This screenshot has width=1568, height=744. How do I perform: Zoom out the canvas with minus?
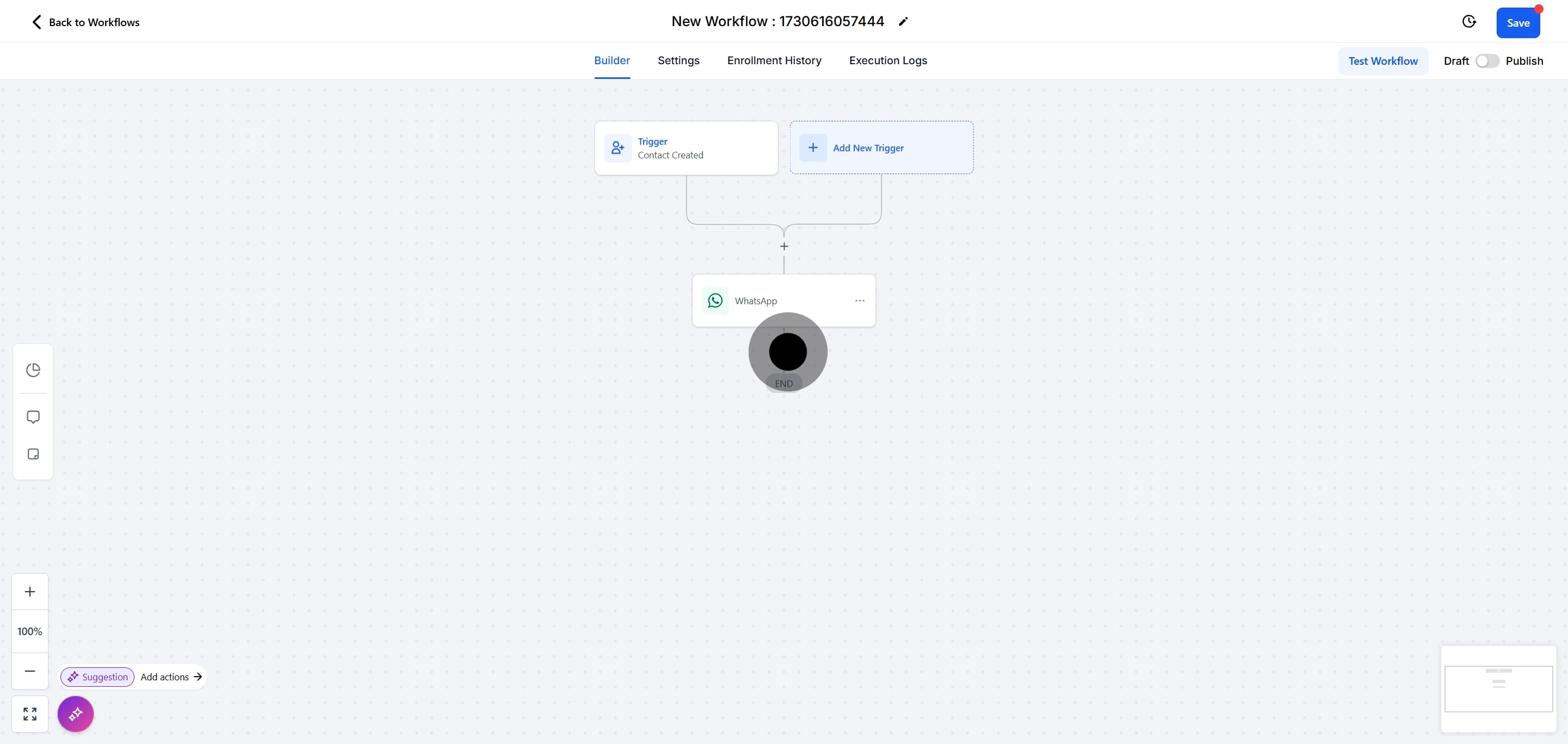pyautogui.click(x=30, y=671)
